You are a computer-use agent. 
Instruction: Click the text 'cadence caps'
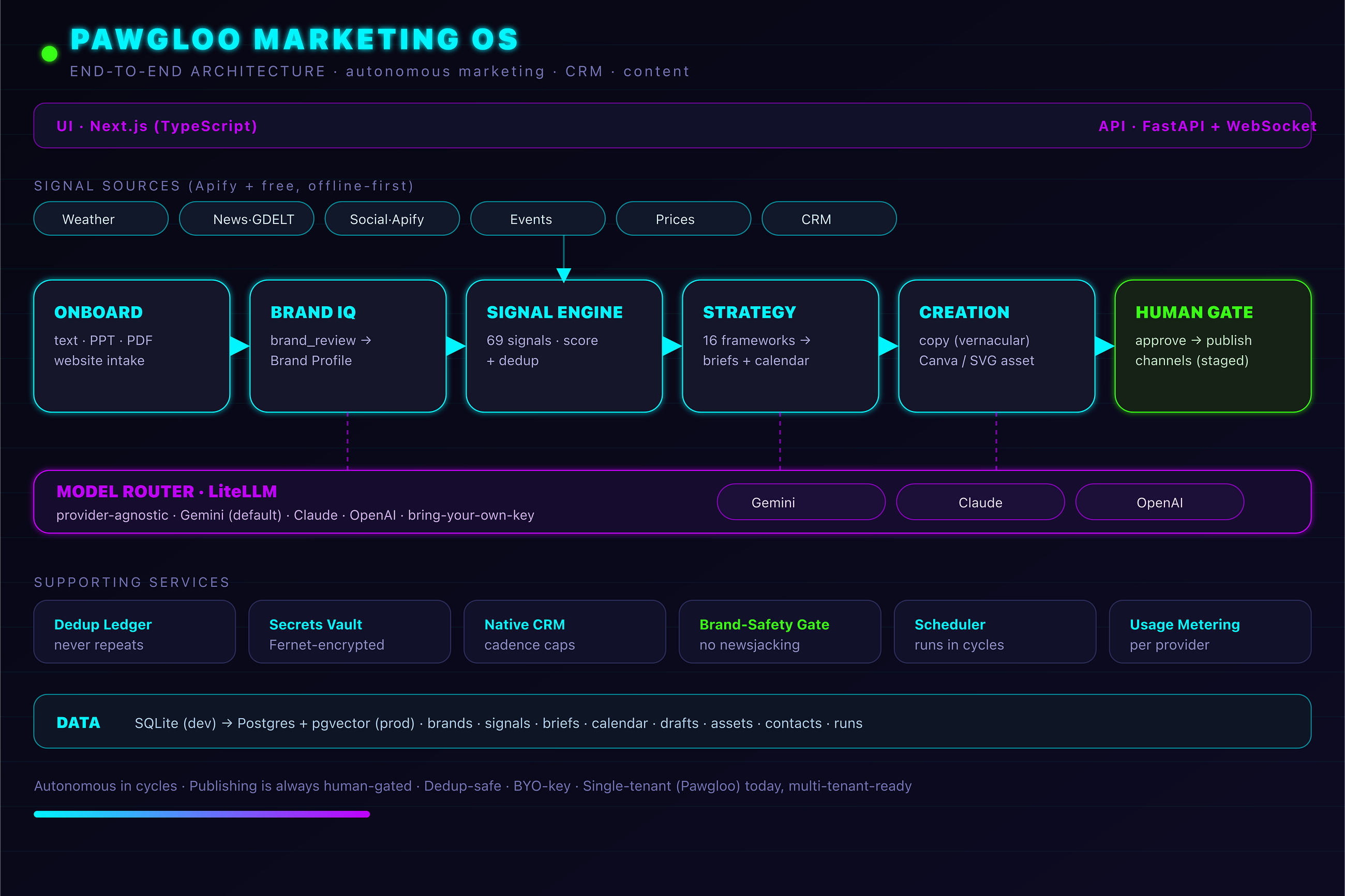pyautogui.click(x=529, y=645)
